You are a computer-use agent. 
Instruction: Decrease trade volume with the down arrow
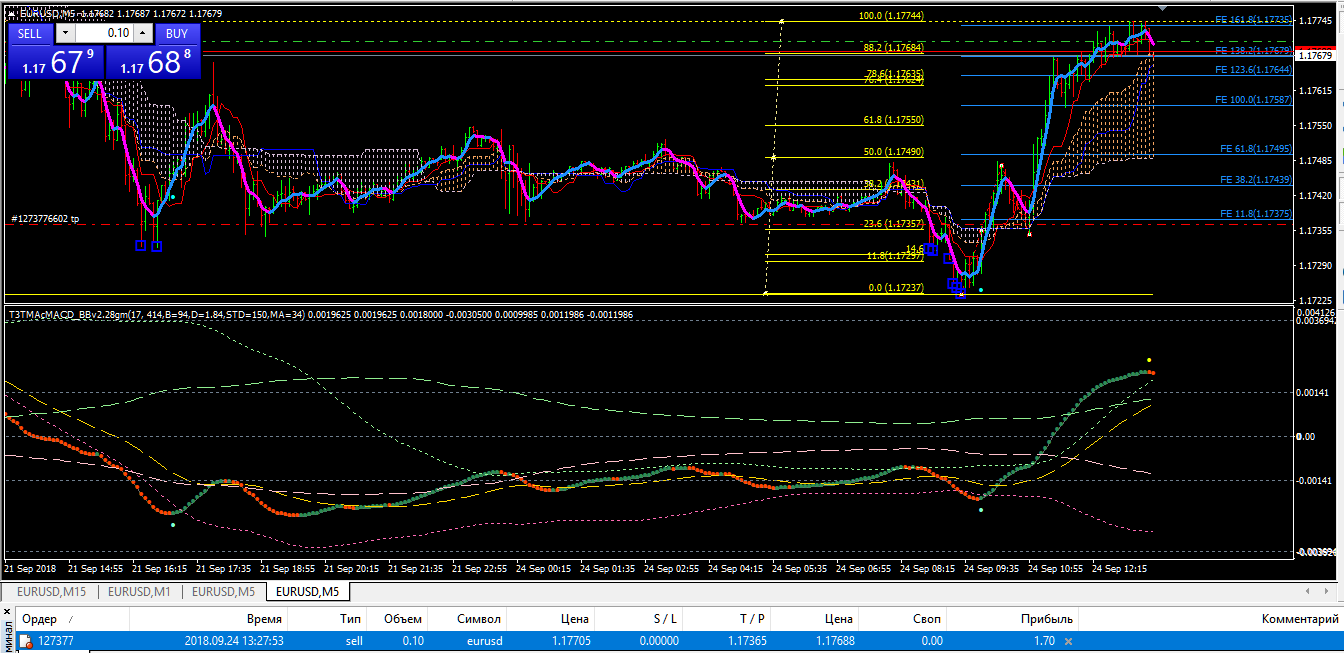[x=65, y=33]
